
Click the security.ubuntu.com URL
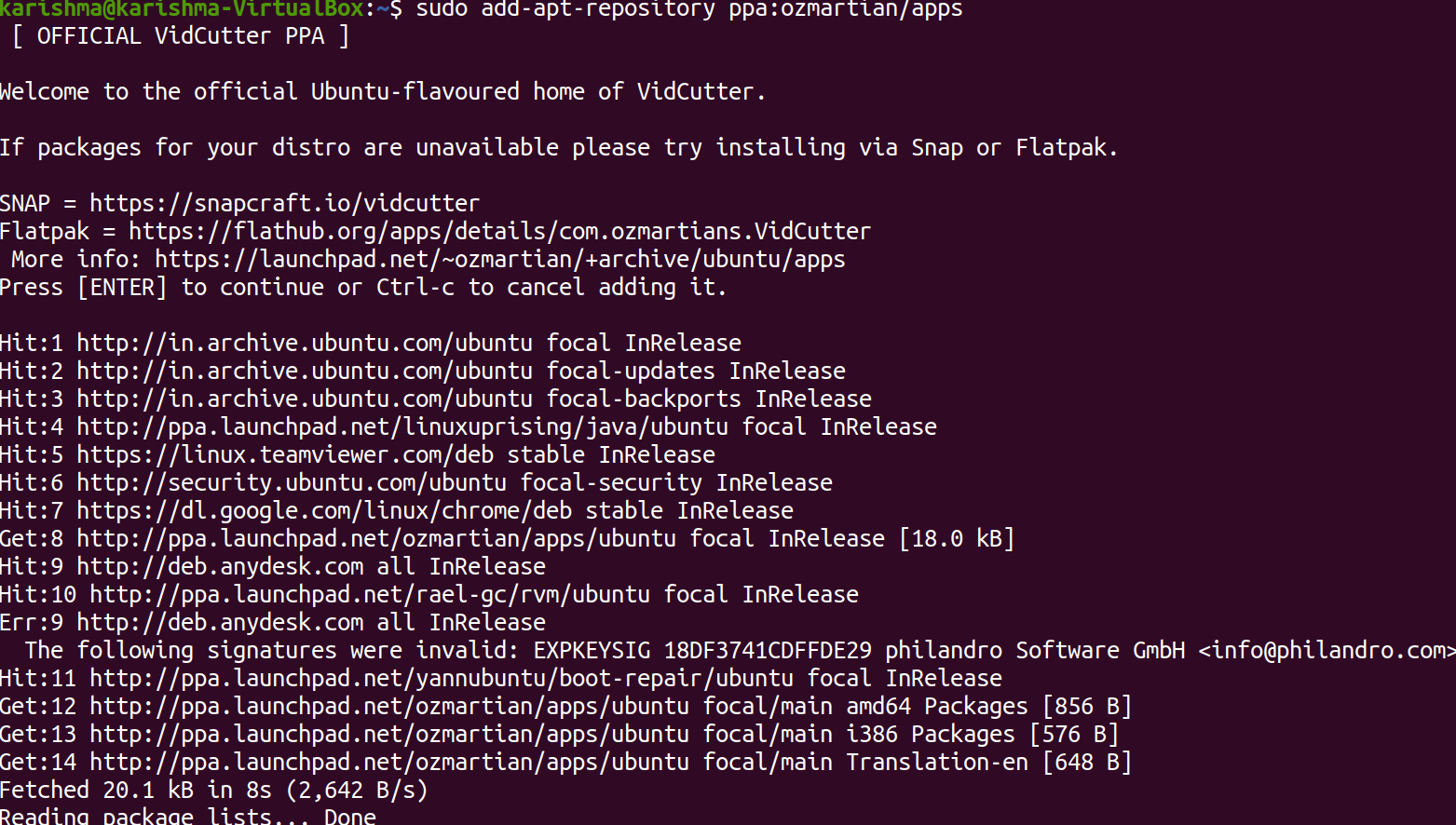tap(292, 482)
